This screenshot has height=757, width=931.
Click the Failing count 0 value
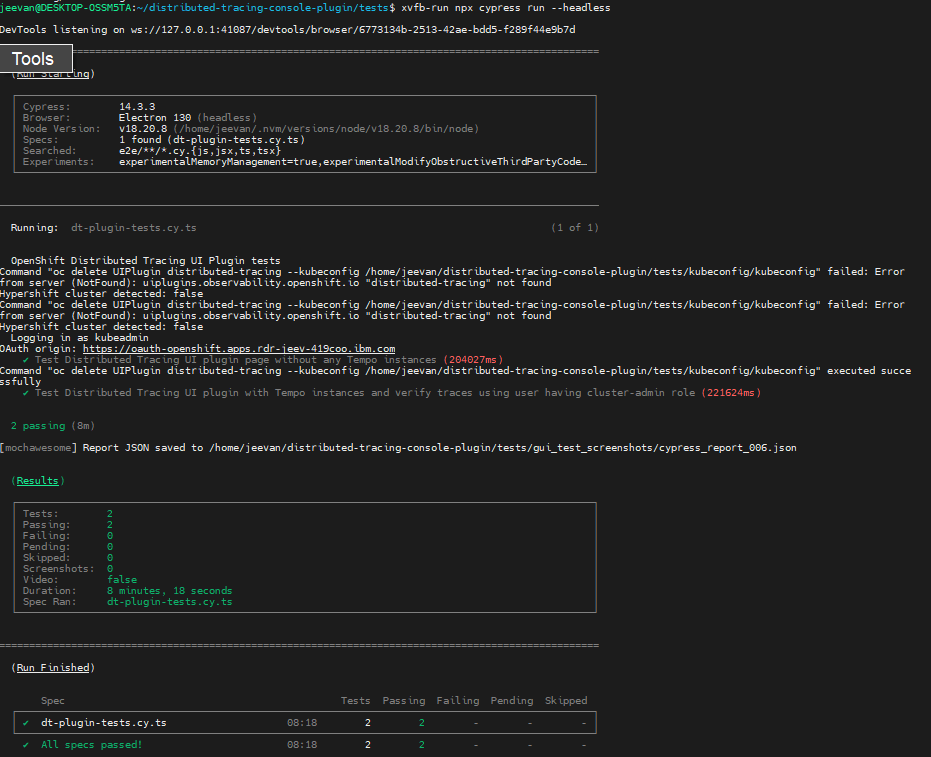[x=110, y=536]
